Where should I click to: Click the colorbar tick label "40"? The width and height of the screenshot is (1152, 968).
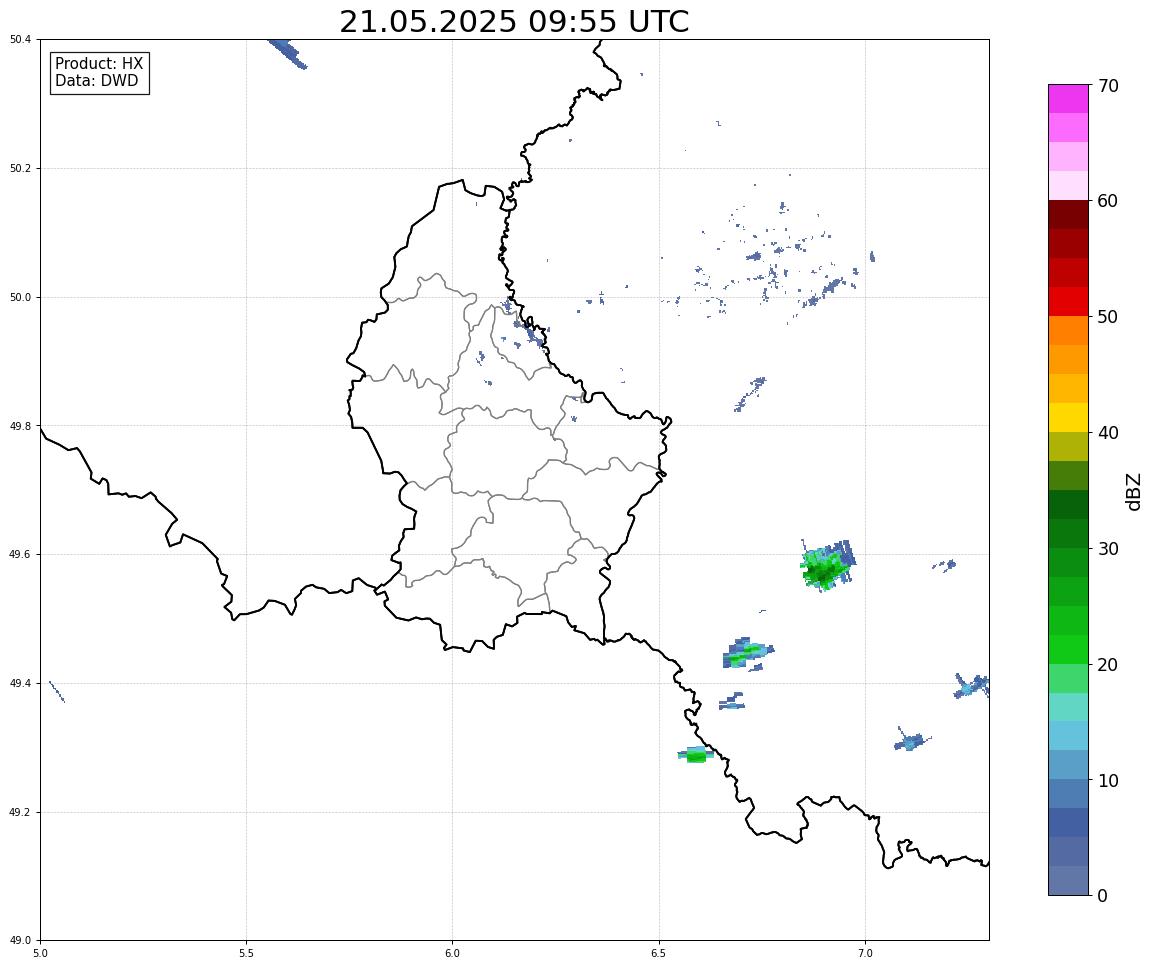(x=1108, y=433)
